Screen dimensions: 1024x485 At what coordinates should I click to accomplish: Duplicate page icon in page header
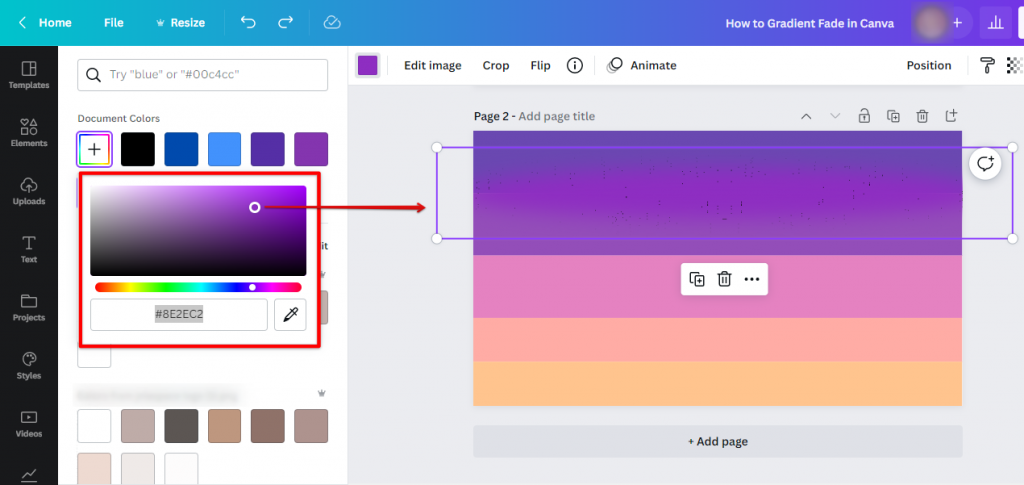(x=893, y=117)
